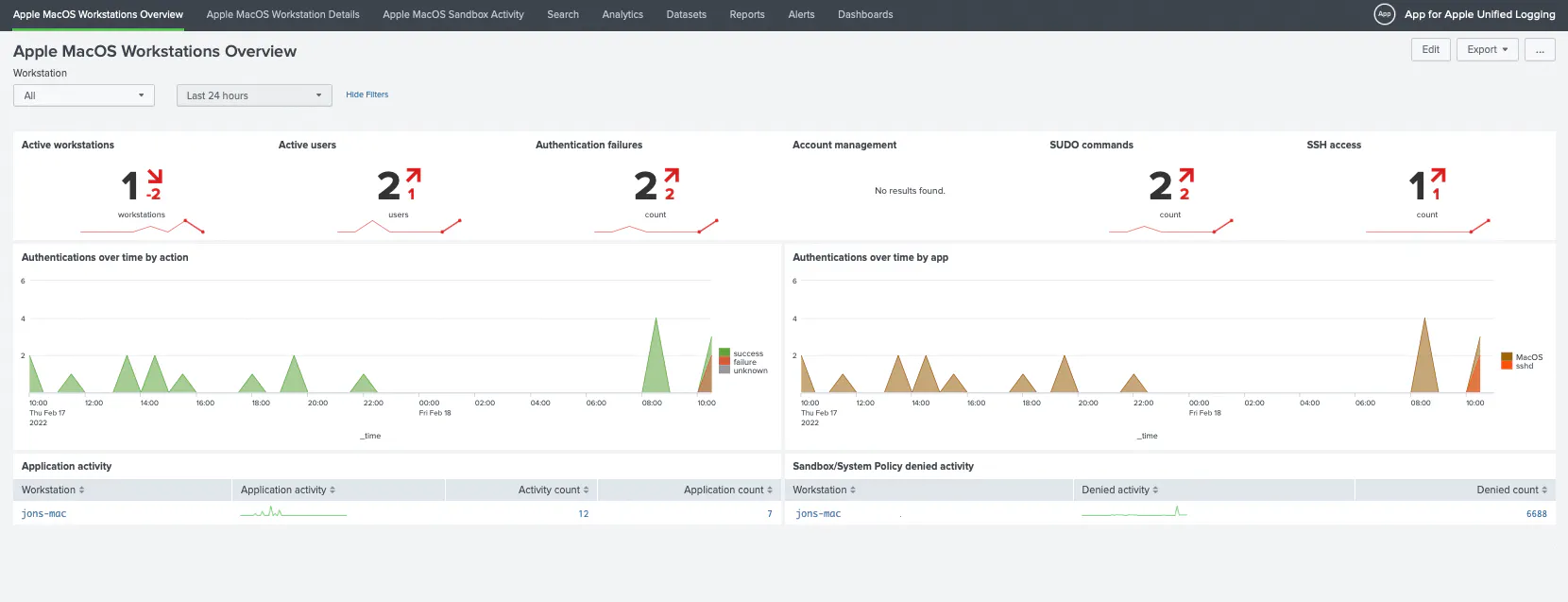Click the brown 'MacOS' legend swatch
The height and width of the screenshot is (602, 1568).
coord(1507,357)
